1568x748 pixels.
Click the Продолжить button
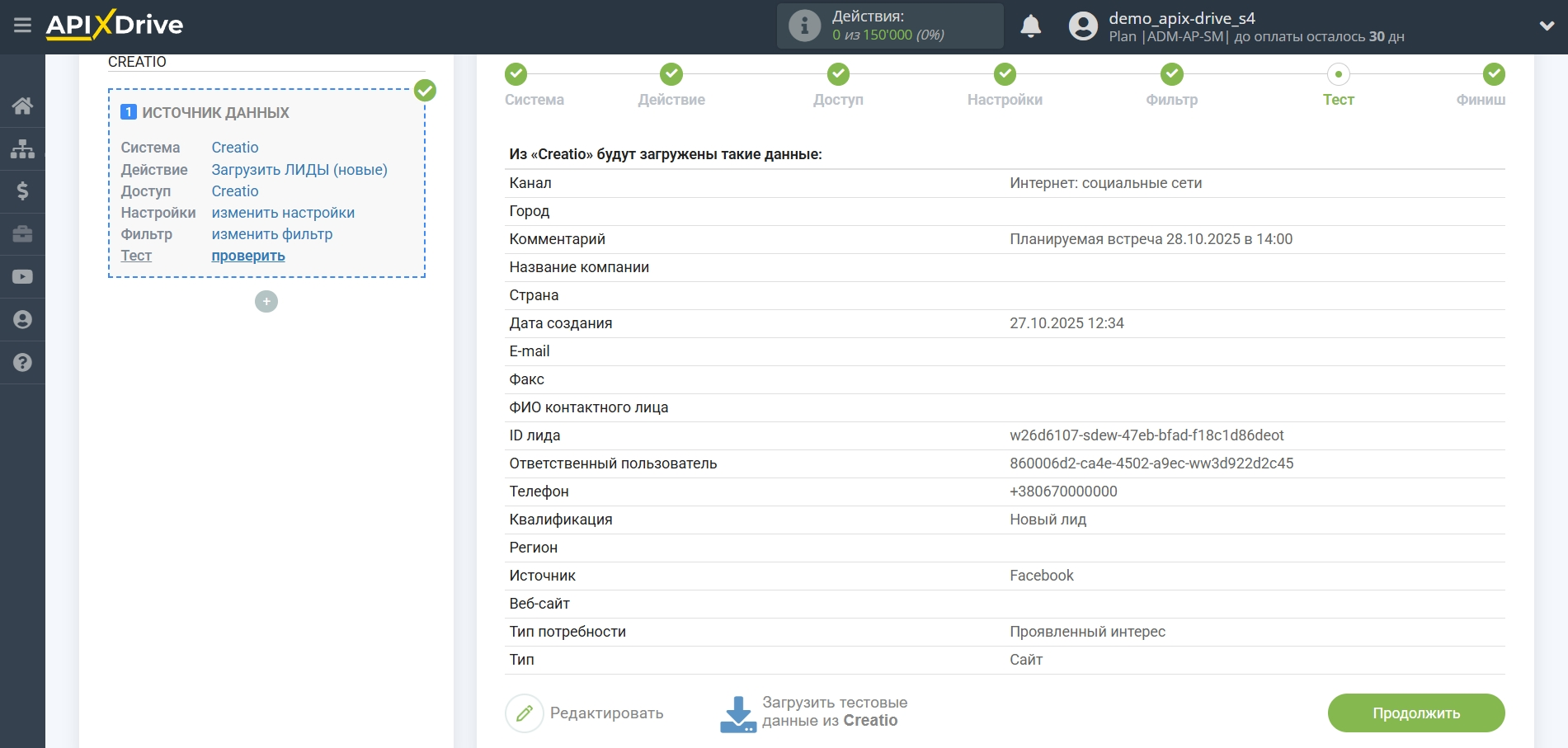click(x=1416, y=713)
